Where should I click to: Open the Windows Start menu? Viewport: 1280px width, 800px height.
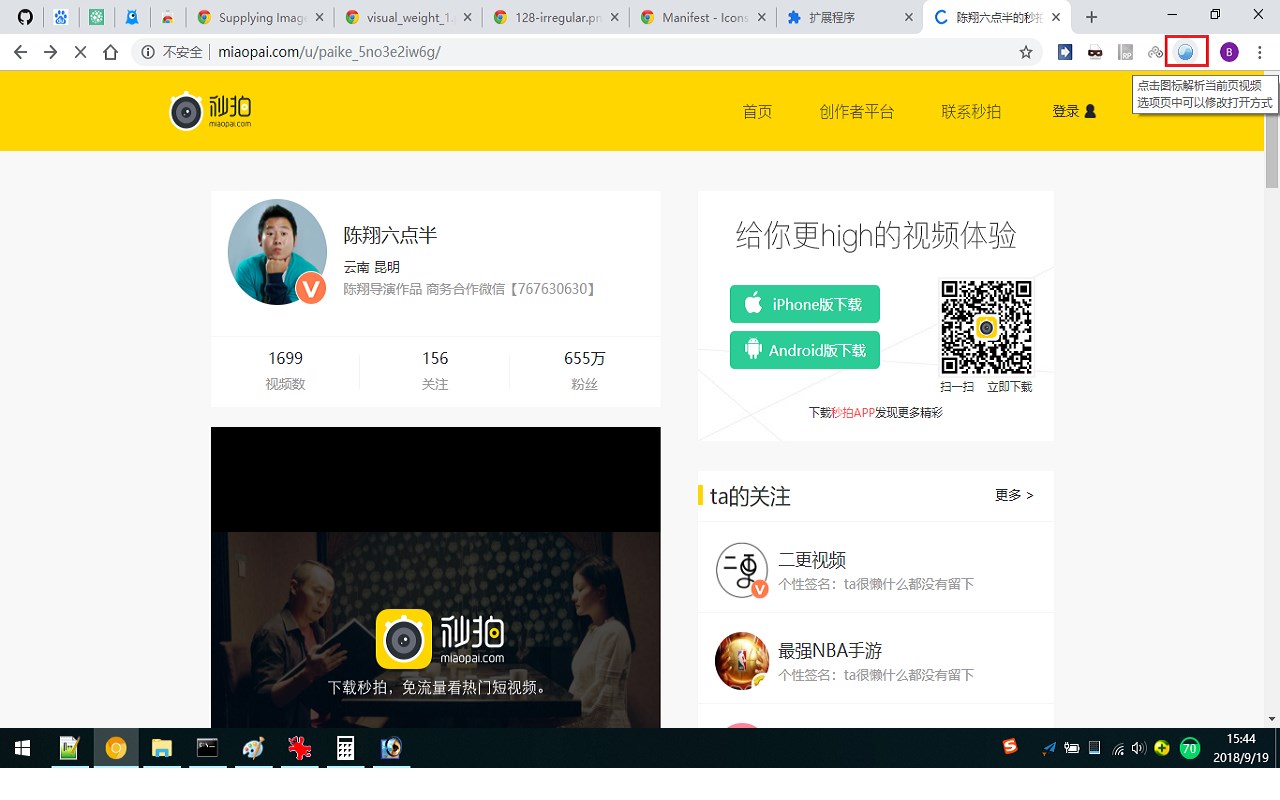(x=21, y=748)
